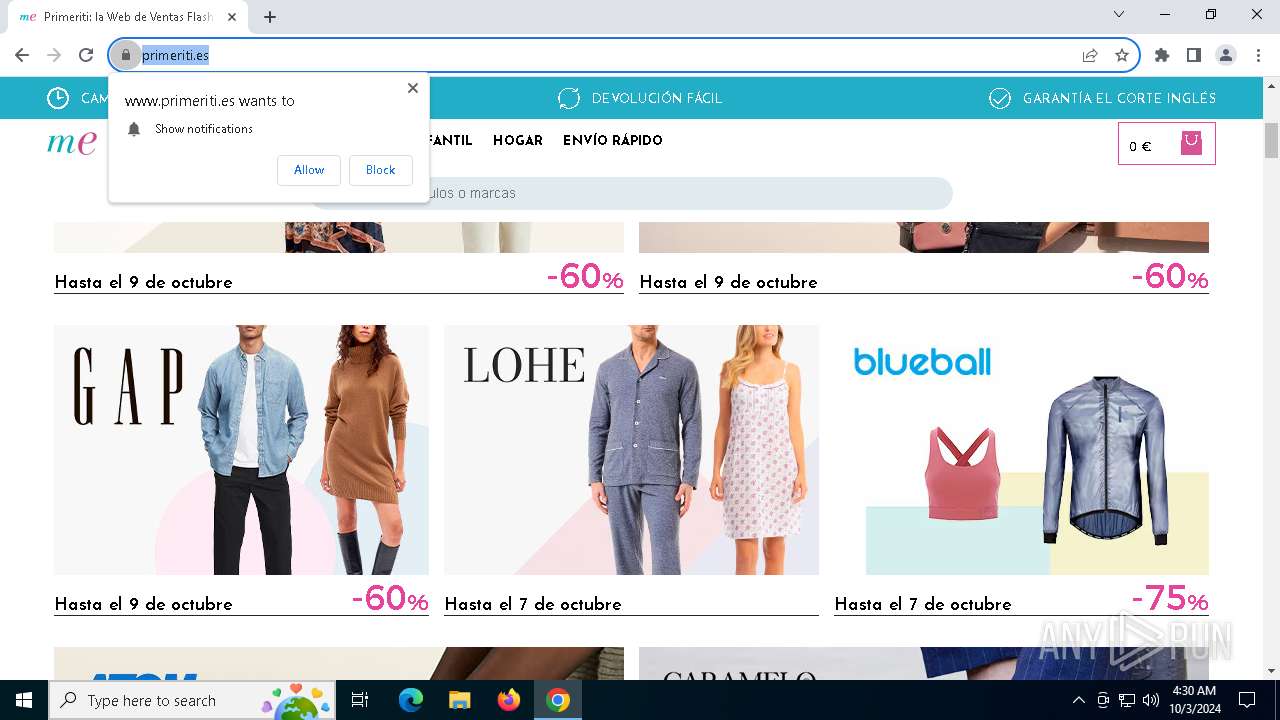Viewport: 1280px width, 720px height.
Task: Click the scrollbar down arrow
Action: point(1271,671)
